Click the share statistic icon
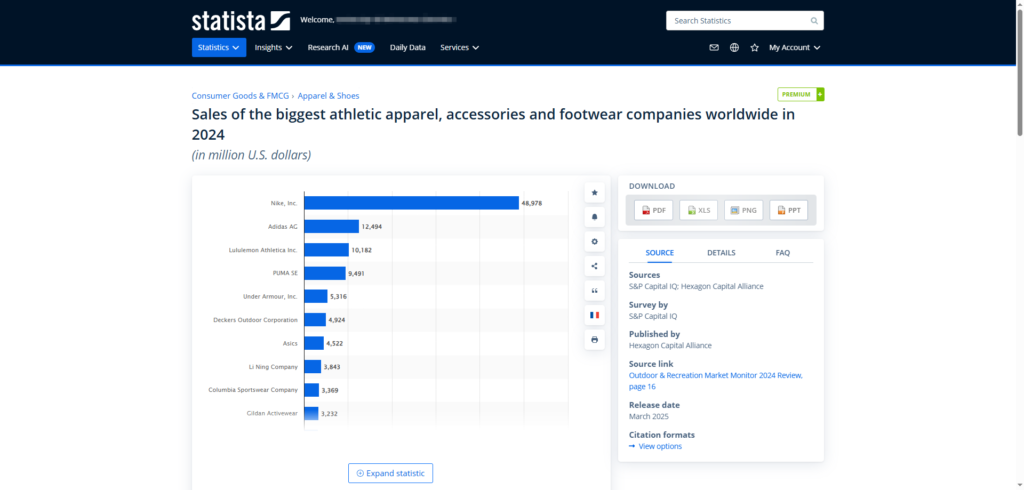The height and width of the screenshot is (490, 1024). point(595,266)
